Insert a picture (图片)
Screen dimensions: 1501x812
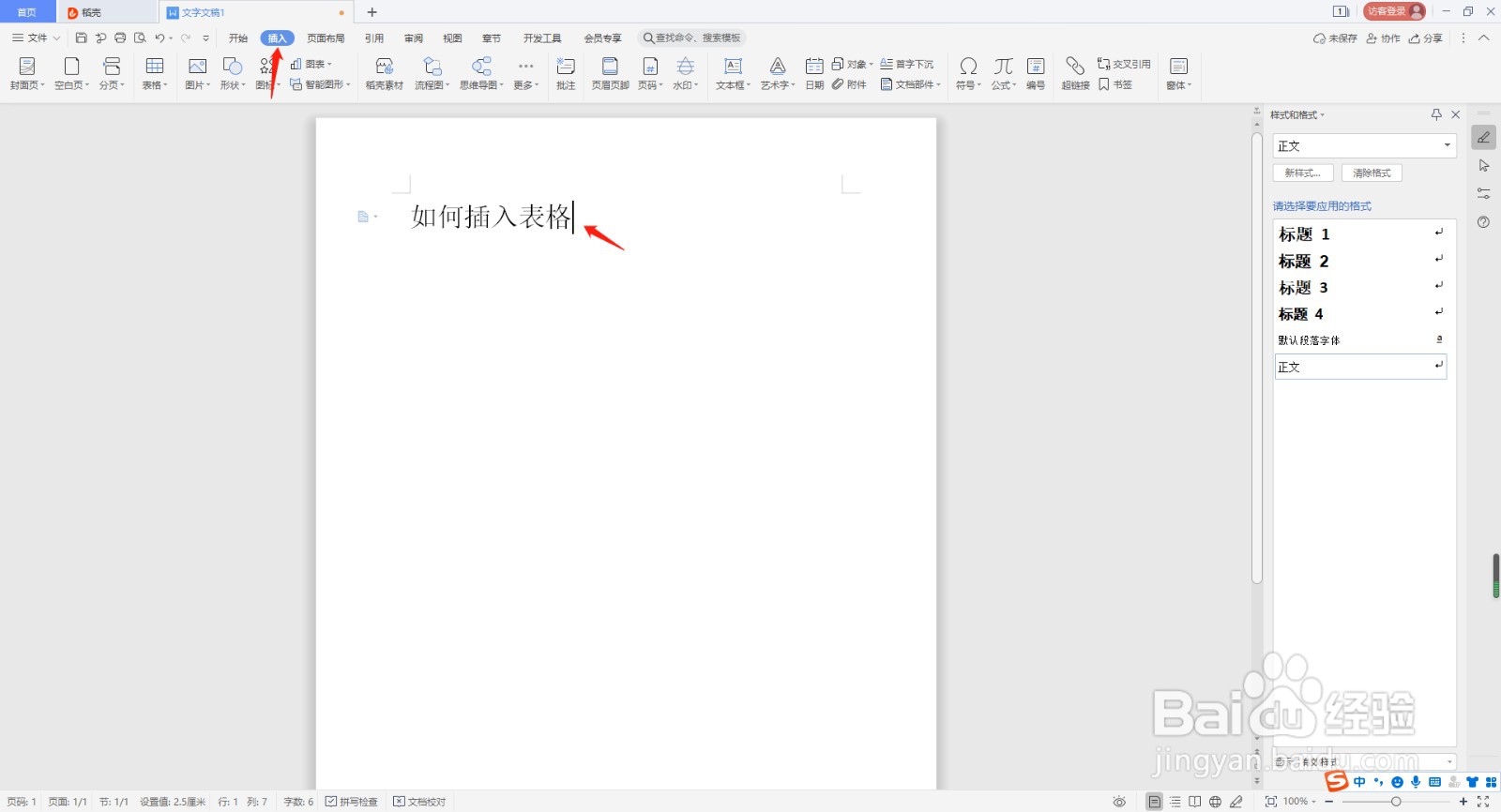[x=197, y=73]
